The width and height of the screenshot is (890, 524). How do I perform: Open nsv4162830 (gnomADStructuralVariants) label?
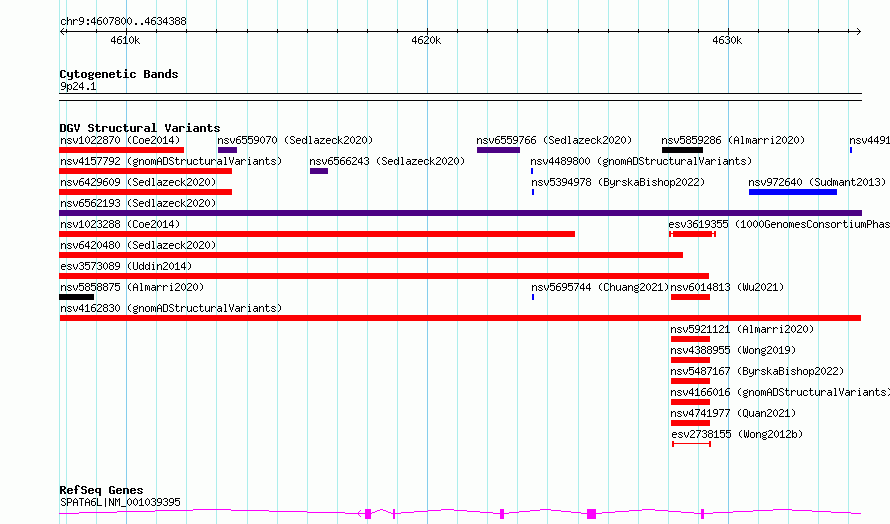click(171, 308)
